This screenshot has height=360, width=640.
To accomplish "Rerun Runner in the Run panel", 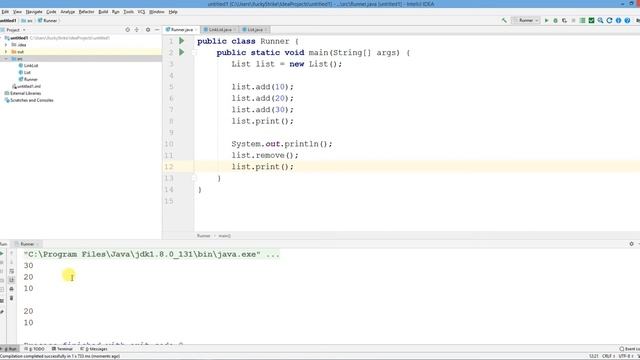I will [2, 253].
